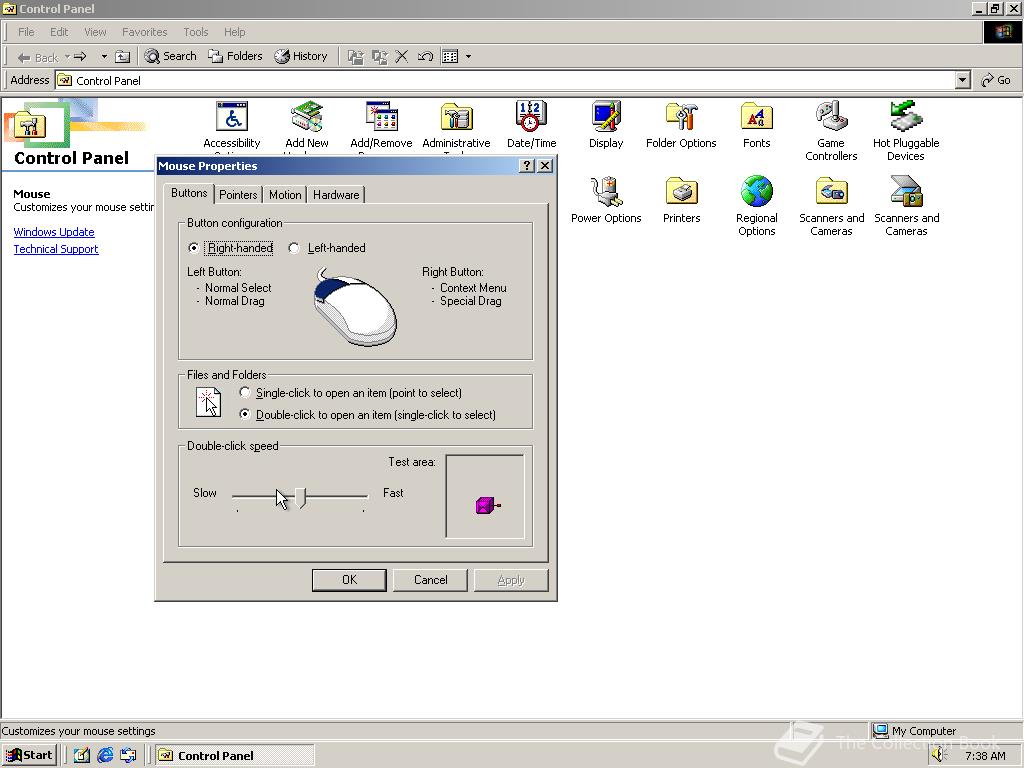
Task: Click the Start button
Action: point(29,756)
